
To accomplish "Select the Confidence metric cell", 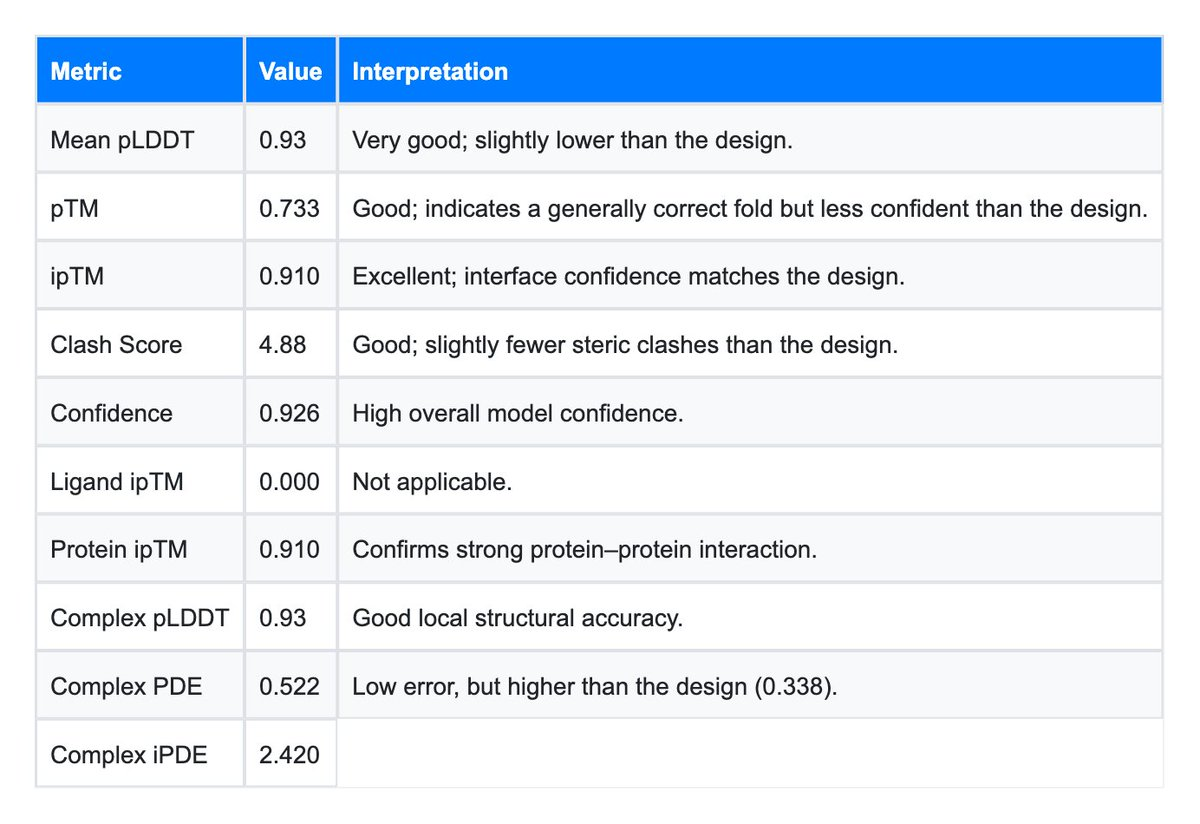I will coord(111,413).
